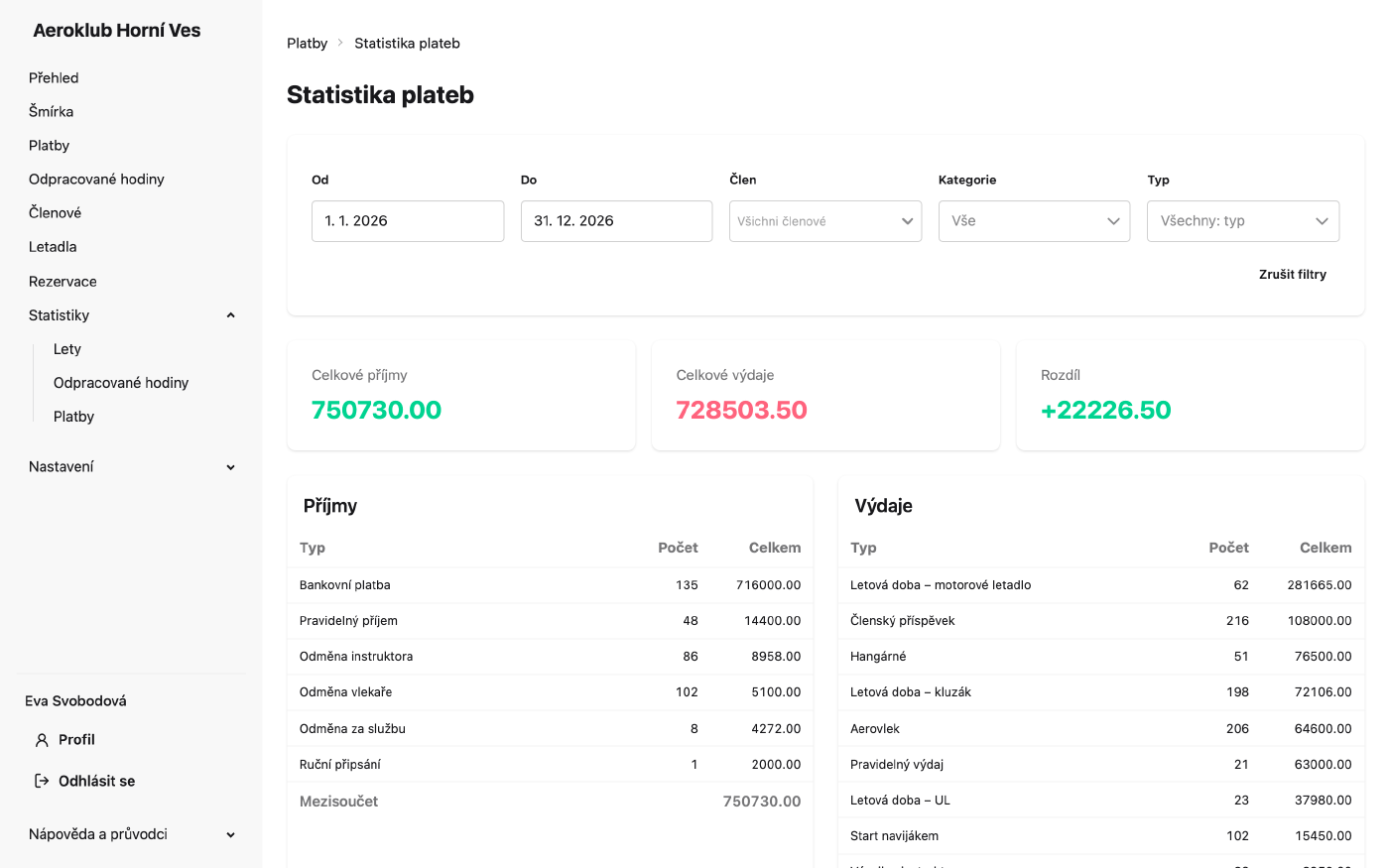The height and width of the screenshot is (868, 1389).
Task: Open Letadla in sidebar
Action: (53, 246)
